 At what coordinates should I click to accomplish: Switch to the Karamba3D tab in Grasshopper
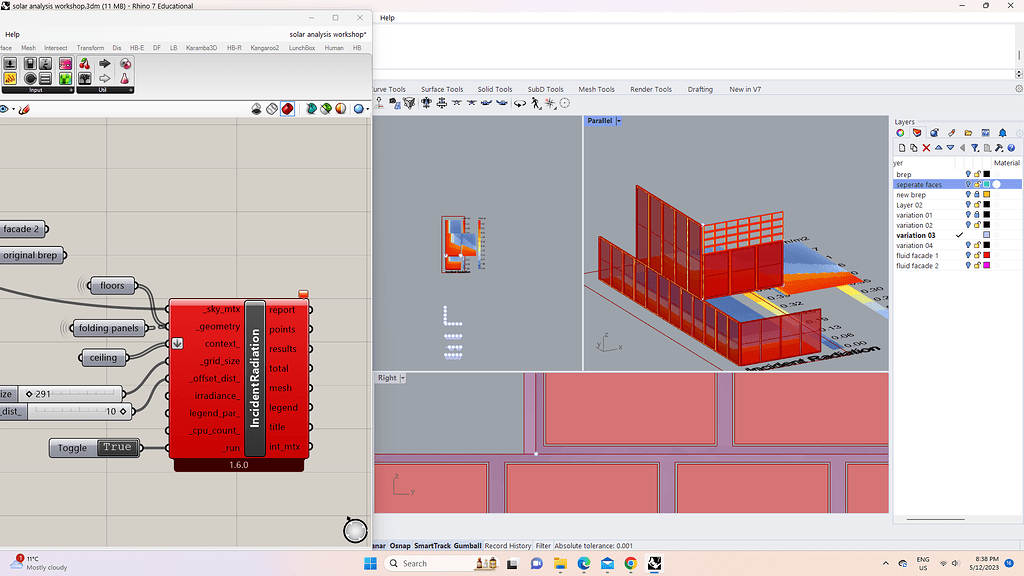[x=201, y=48]
